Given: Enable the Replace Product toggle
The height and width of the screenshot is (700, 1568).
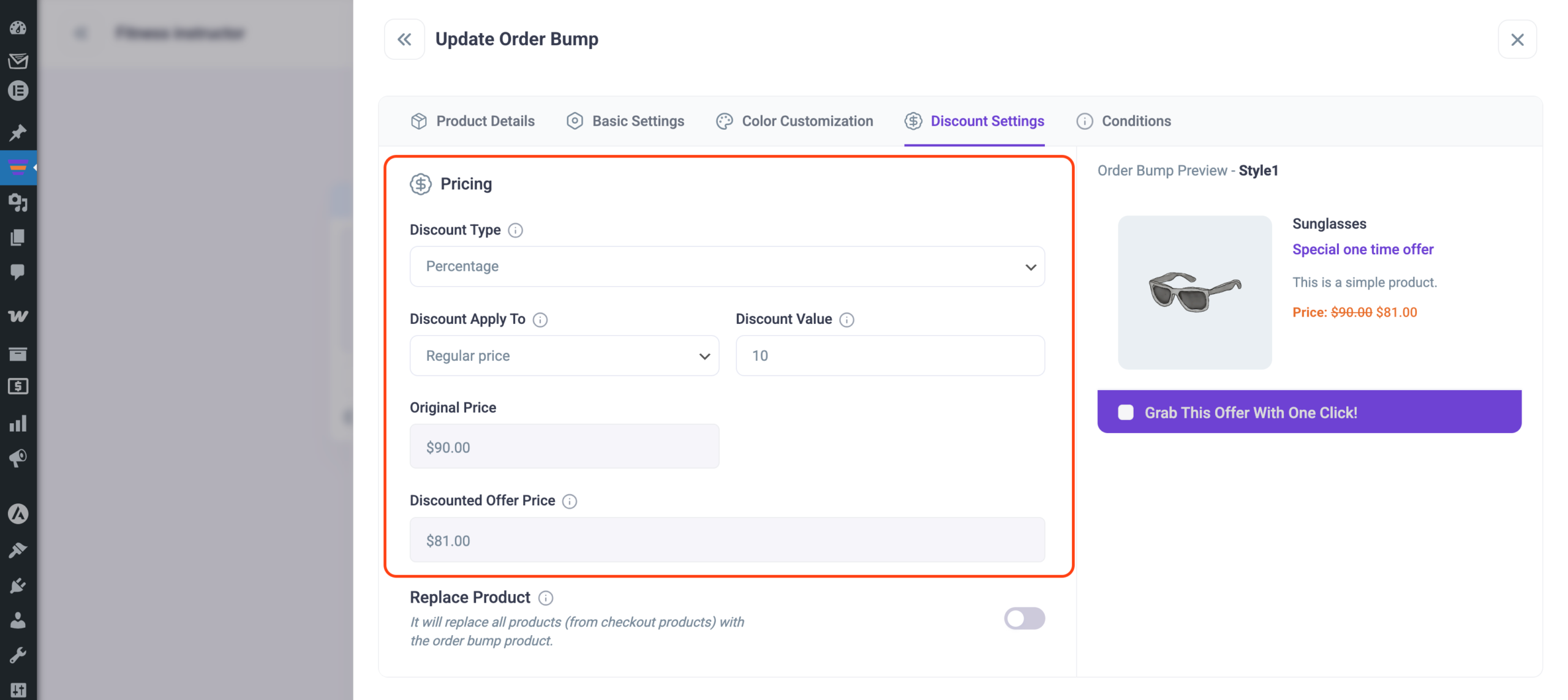Looking at the screenshot, I should [x=1024, y=619].
